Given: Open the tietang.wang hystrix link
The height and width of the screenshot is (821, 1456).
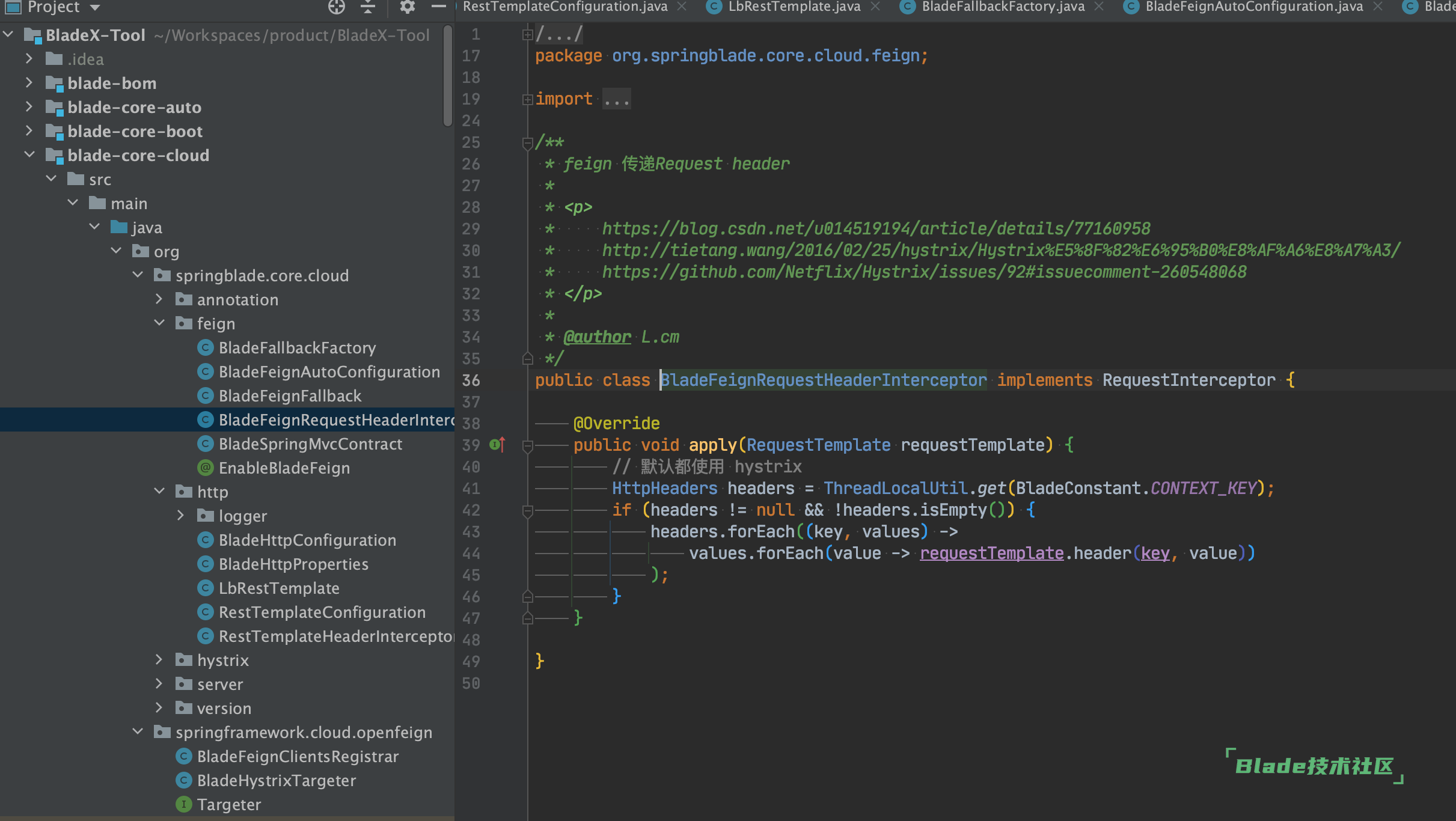Looking at the screenshot, I should [x=1001, y=251].
